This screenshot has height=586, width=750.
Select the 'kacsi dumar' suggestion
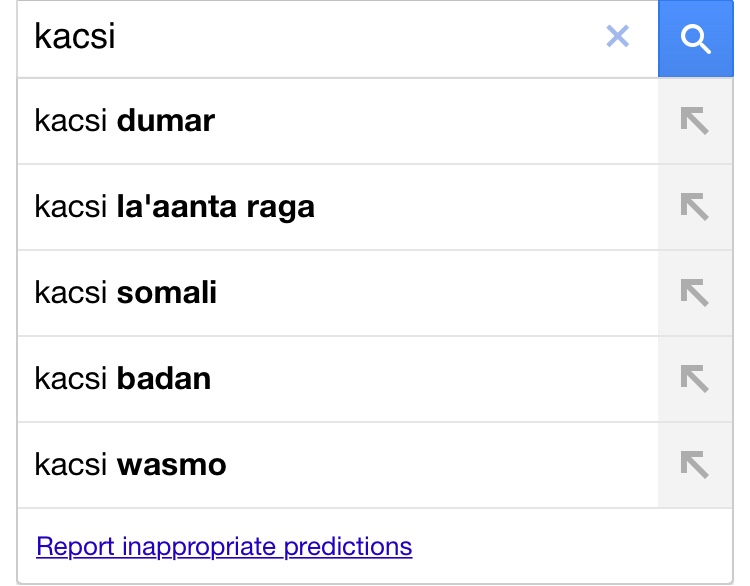click(x=338, y=121)
